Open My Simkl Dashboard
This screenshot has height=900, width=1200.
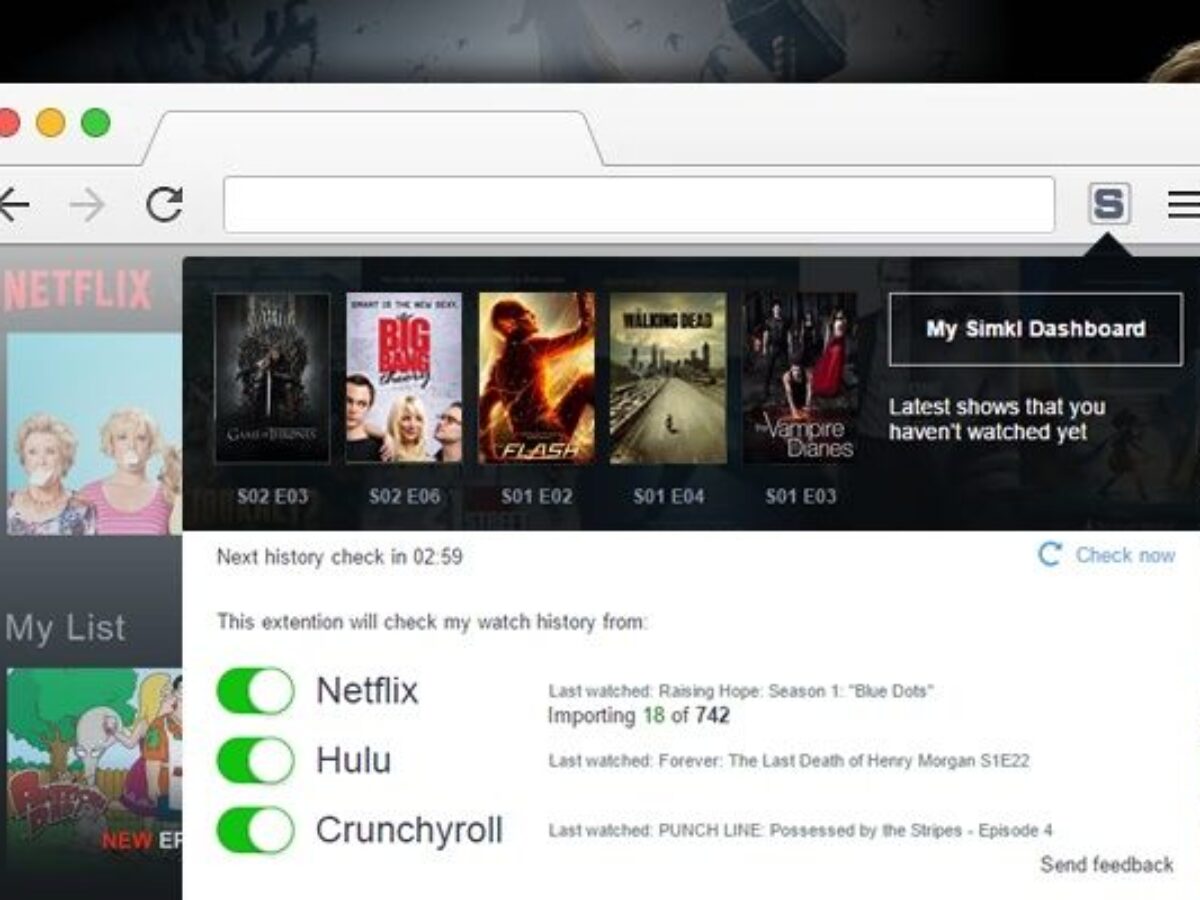[1035, 329]
